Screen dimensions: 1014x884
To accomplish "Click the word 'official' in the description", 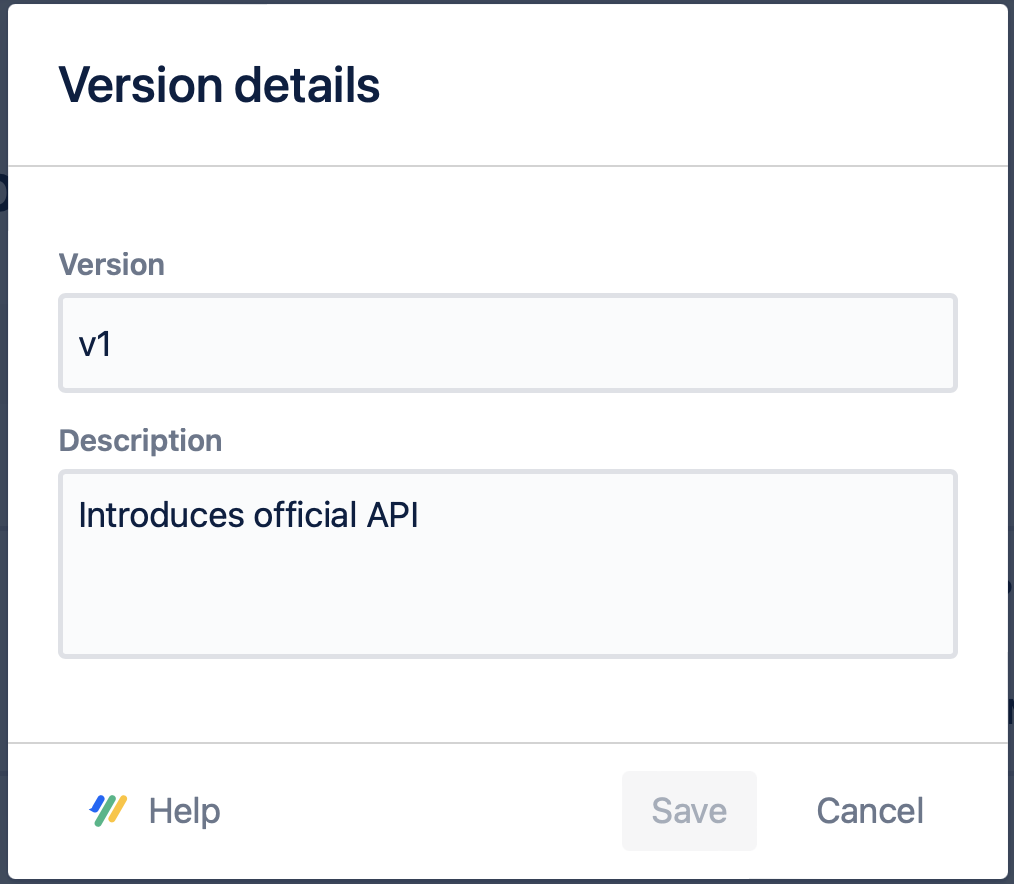I will 303,515.
